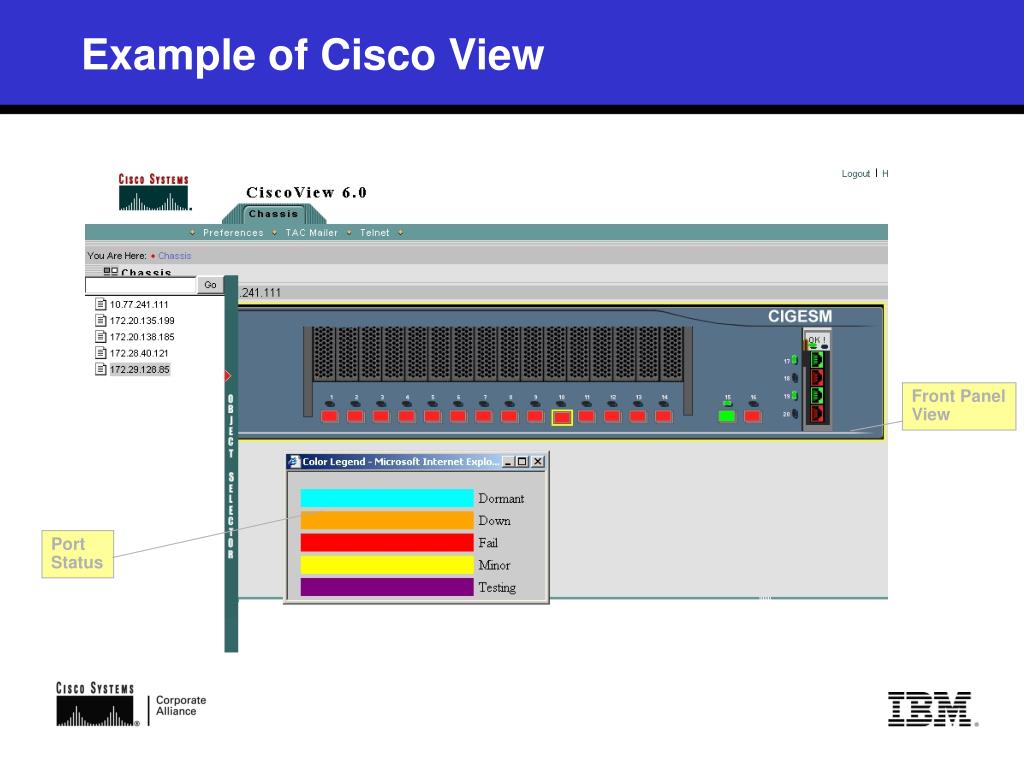
Task: Click the red Fail color swatch
Action: tap(387, 543)
